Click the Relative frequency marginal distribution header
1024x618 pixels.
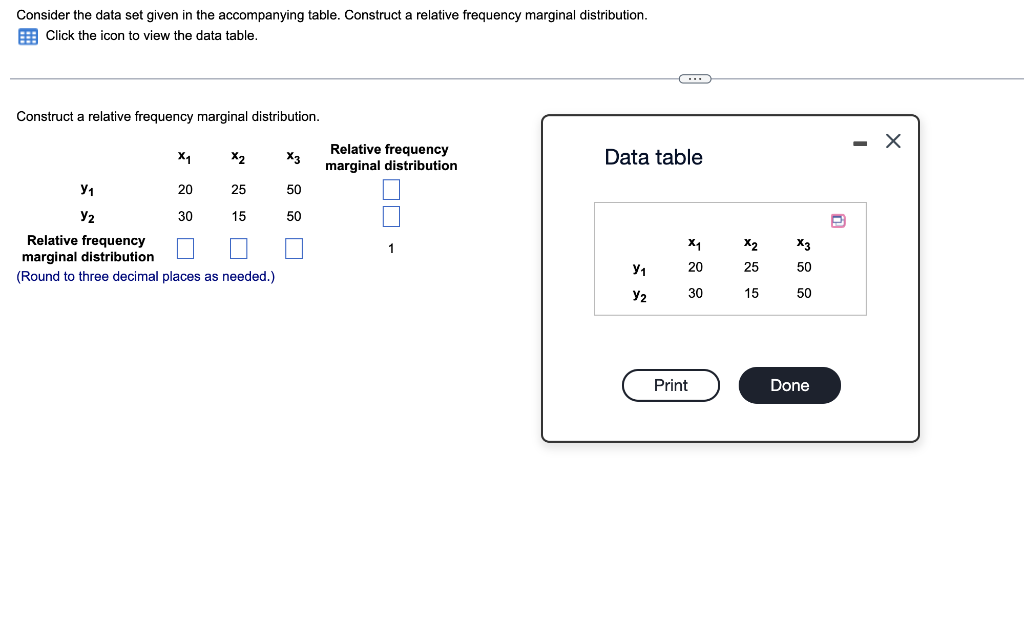(389, 157)
